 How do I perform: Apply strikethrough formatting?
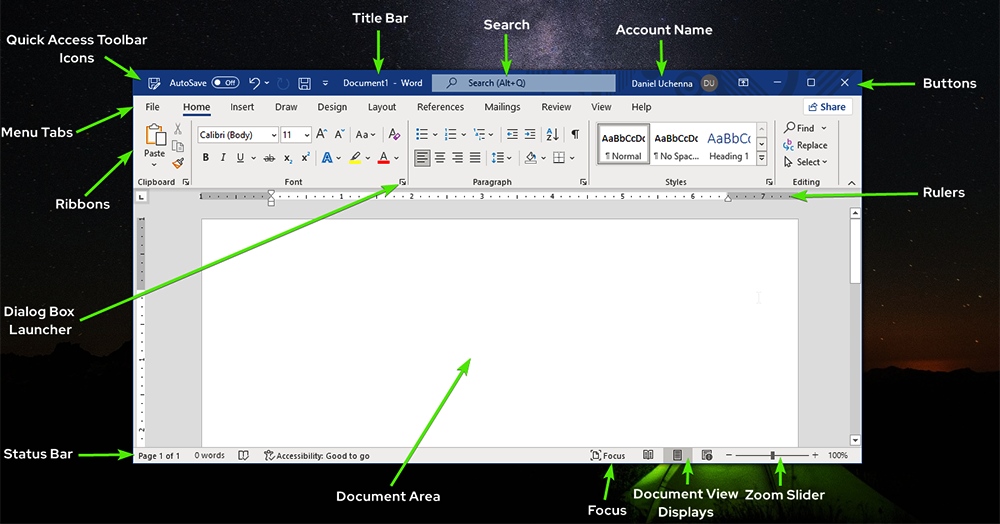[270, 157]
